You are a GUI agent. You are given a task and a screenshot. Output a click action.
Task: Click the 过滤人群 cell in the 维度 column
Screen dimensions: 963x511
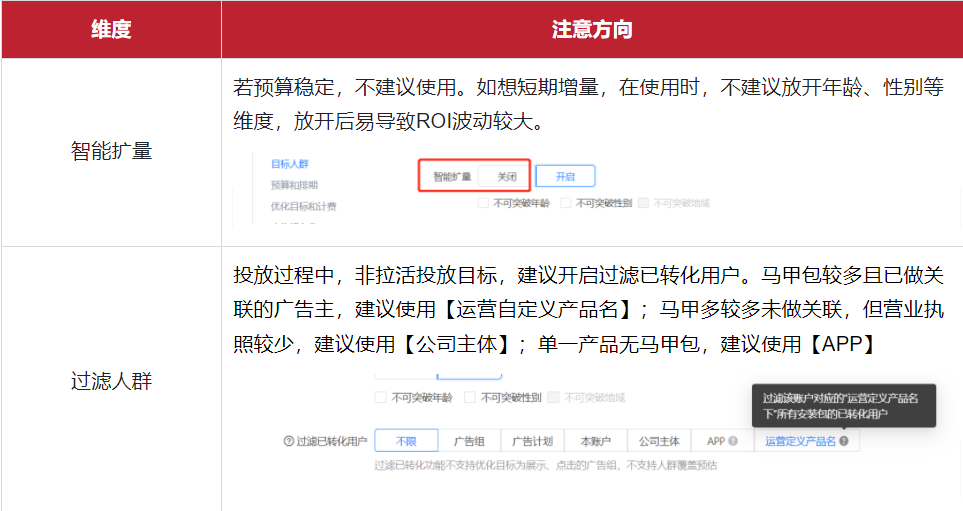click(111, 381)
